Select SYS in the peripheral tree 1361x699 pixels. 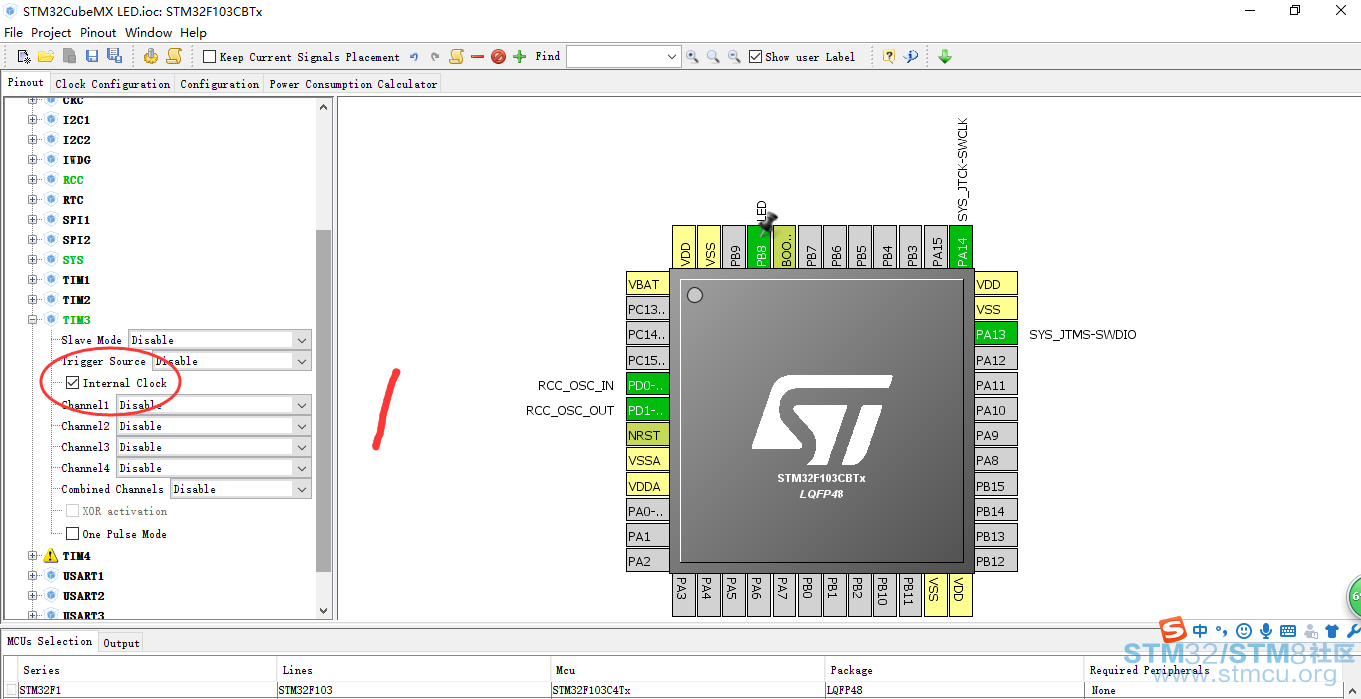tap(73, 260)
